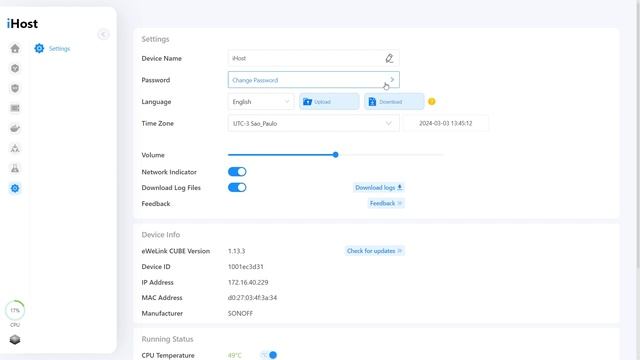Click the Device Name input field
Viewport: 640px width, 360px height.
(x=313, y=58)
